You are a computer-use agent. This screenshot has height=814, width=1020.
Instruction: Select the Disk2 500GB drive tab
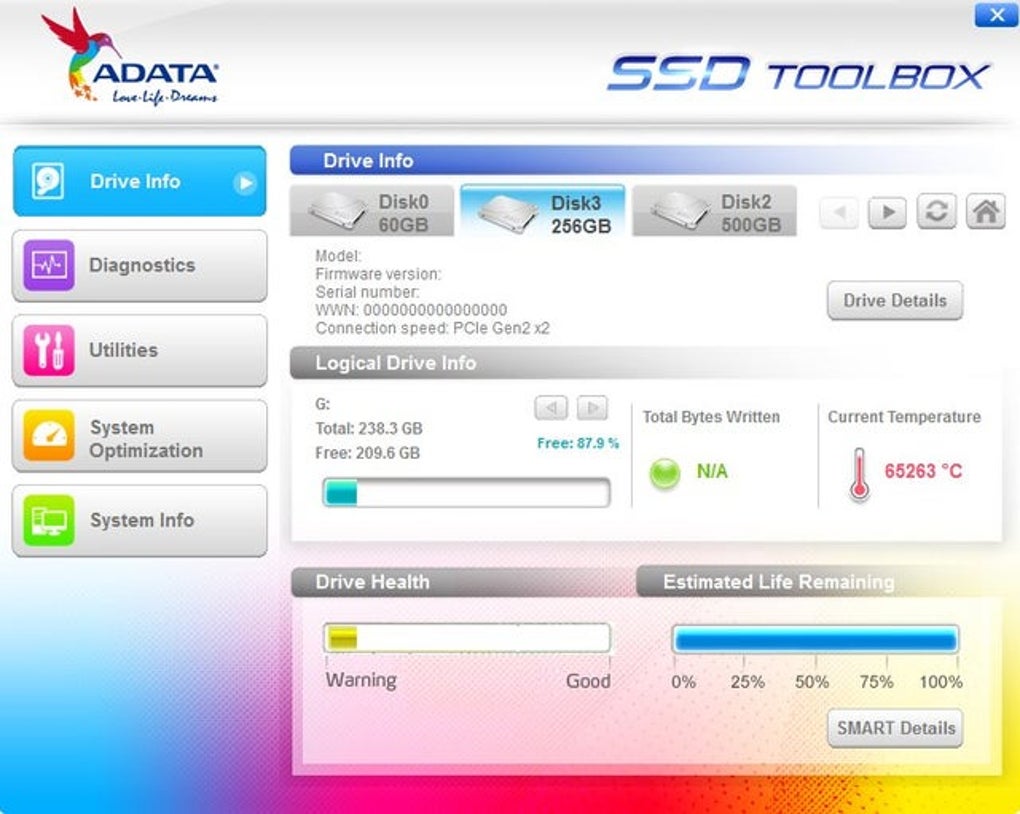[x=714, y=210]
